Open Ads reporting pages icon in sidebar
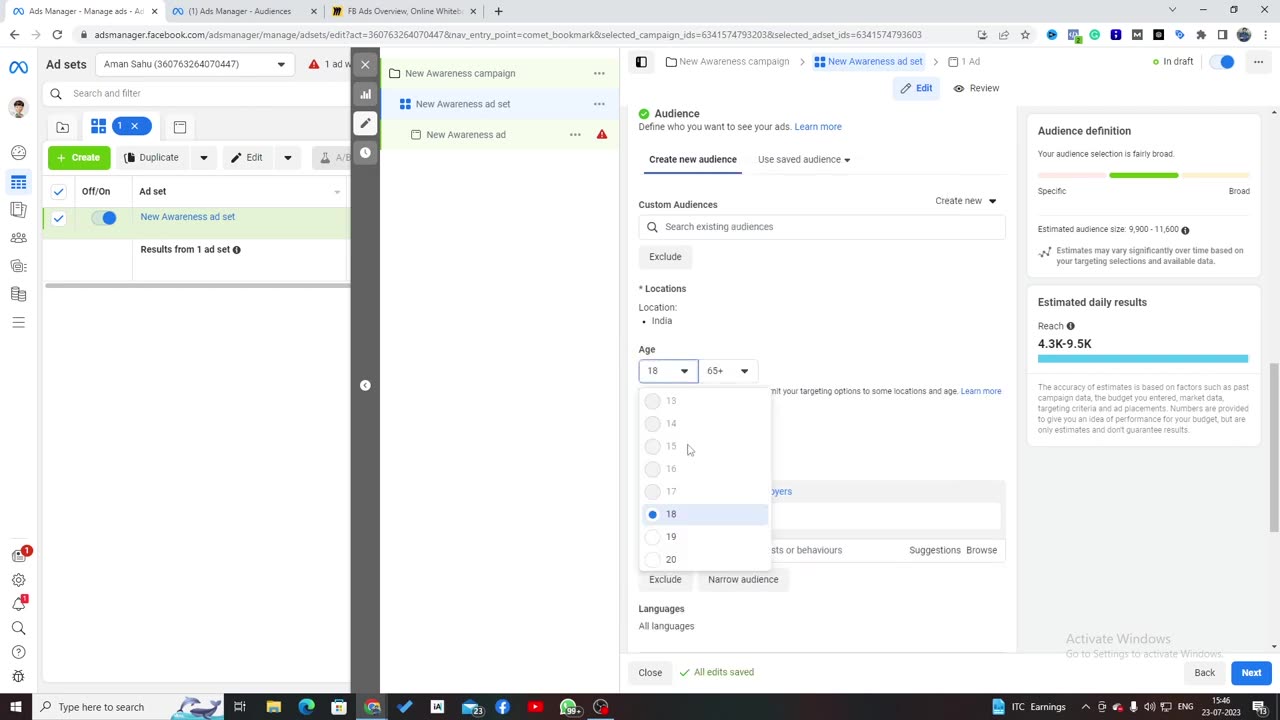This screenshot has height=720, width=1280. click(18, 209)
